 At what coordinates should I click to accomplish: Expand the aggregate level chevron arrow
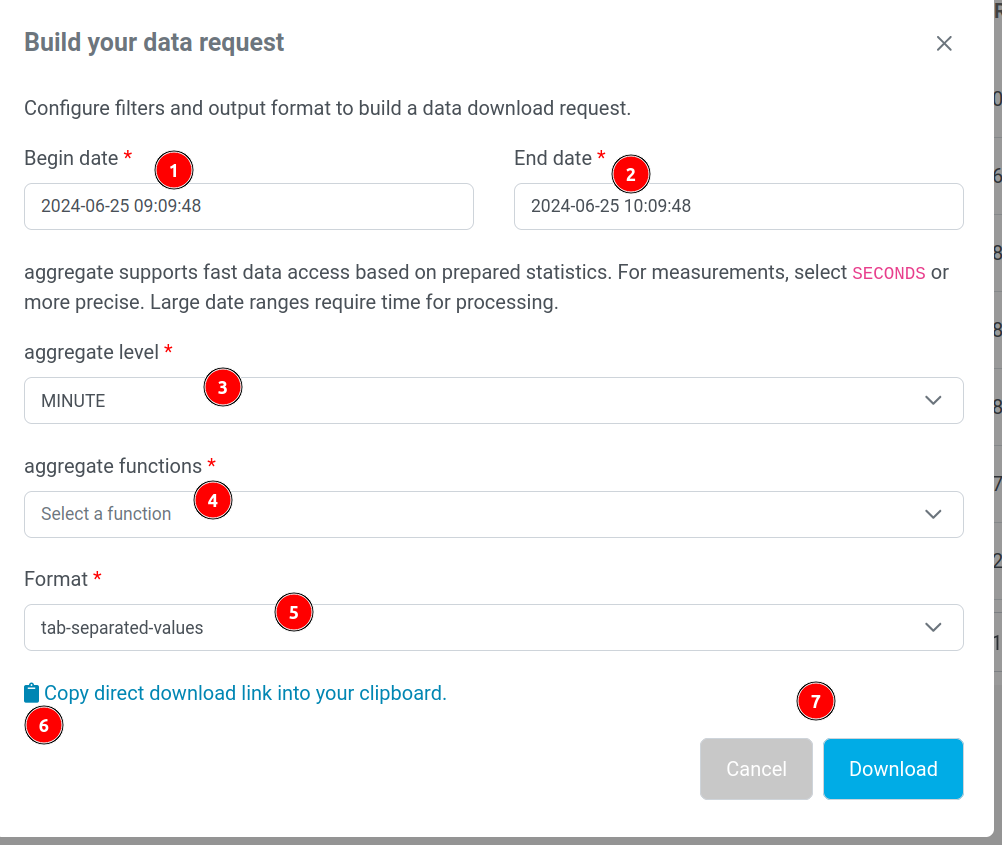pos(933,400)
